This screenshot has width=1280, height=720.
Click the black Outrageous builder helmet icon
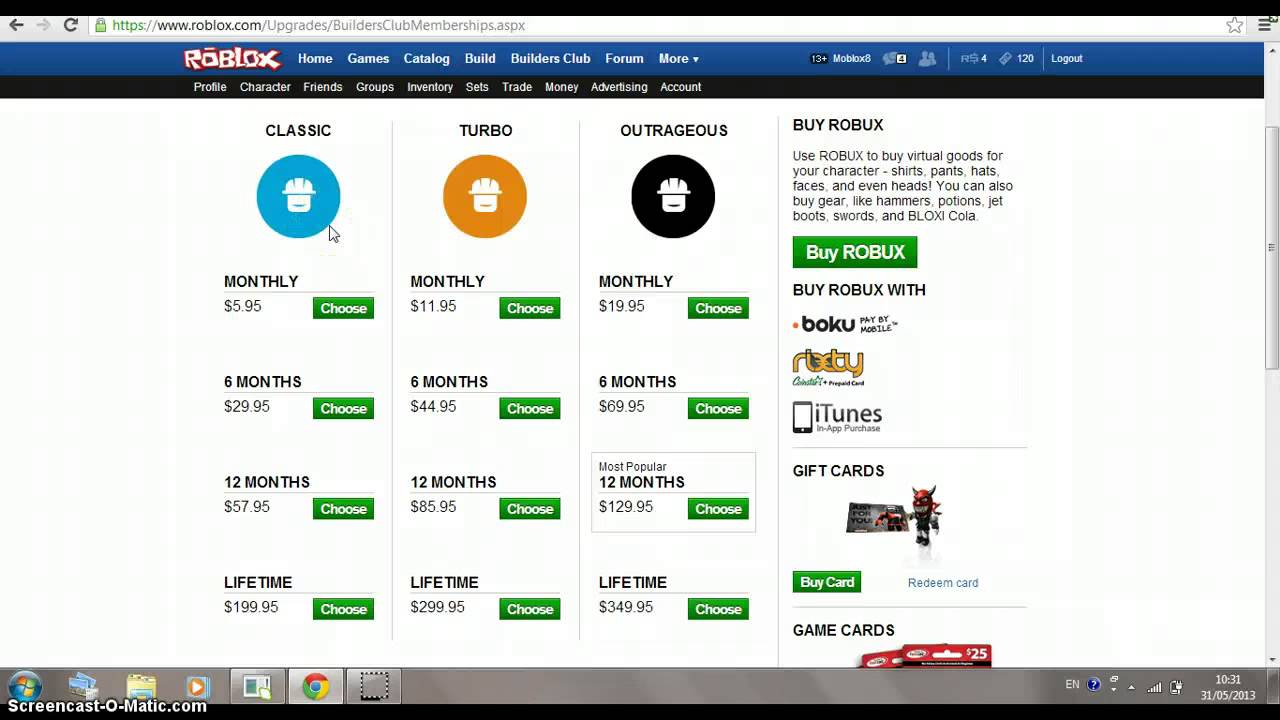point(673,196)
